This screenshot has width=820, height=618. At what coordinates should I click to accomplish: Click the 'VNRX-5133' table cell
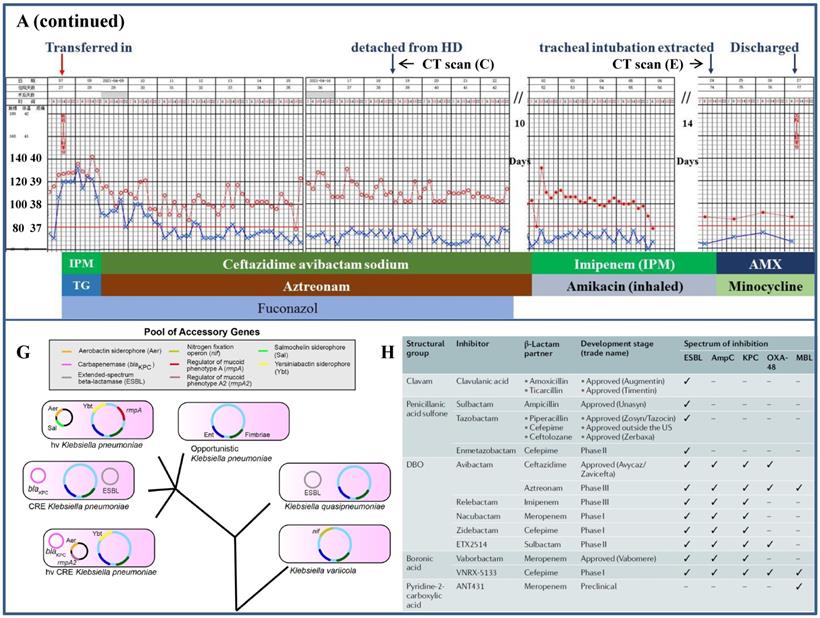(x=476, y=573)
